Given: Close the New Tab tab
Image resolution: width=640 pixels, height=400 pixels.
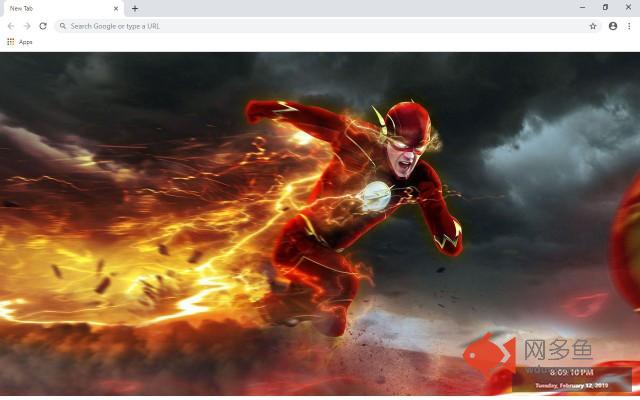Looking at the screenshot, I should tap(116, 8).
